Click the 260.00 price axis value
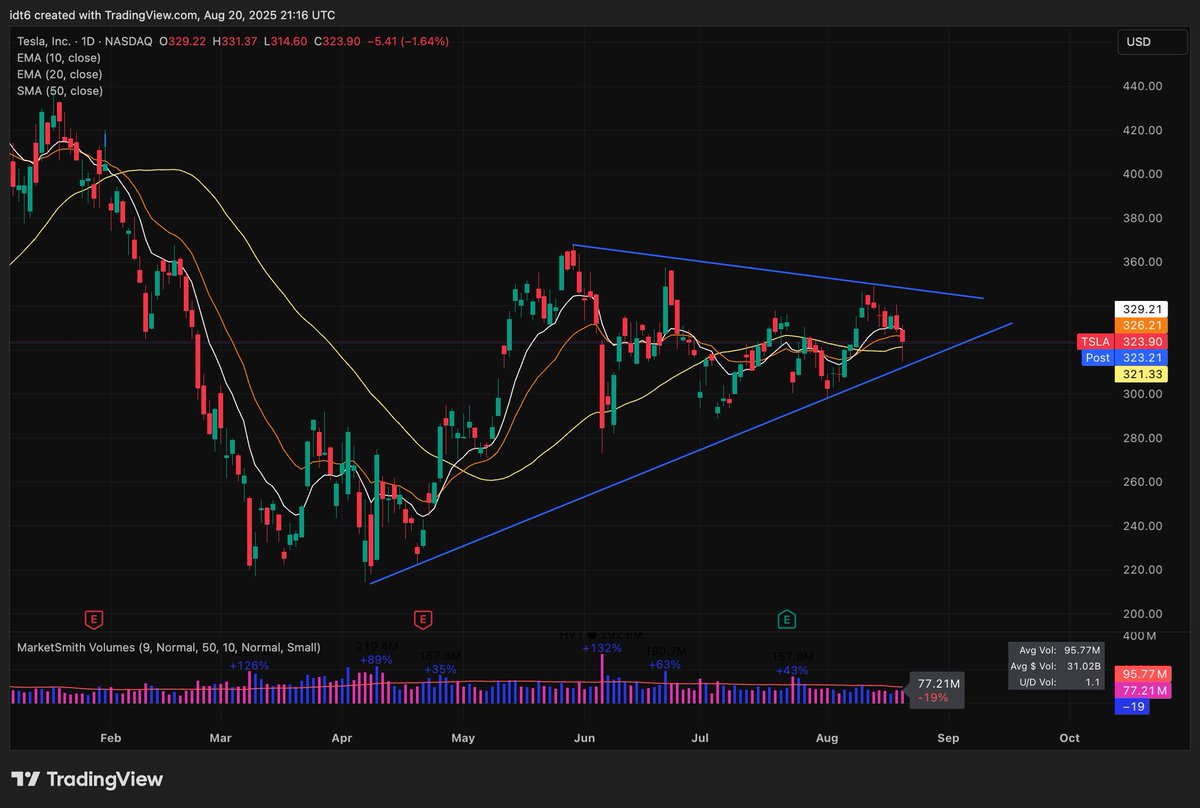This screenshot has width=1200, height=808. tap(1141, 482)
